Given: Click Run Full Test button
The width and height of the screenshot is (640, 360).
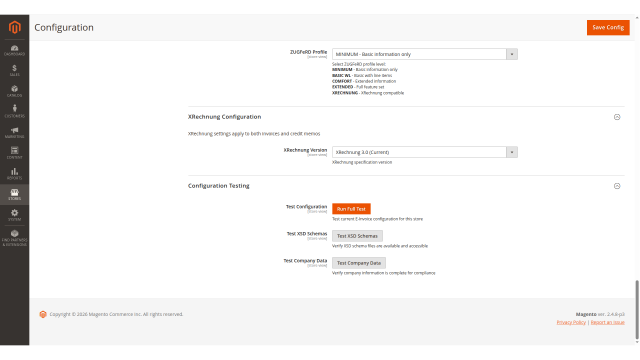Looking at the screenshot, I should [x=351, y=209].
